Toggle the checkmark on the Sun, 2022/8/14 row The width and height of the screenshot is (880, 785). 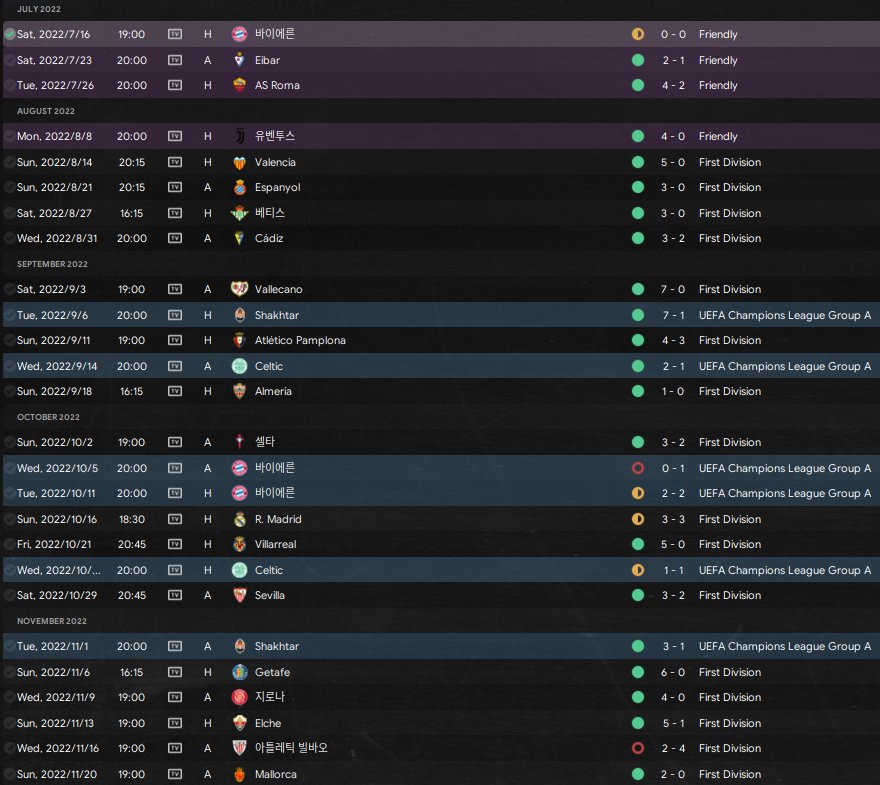coord(10,162)
